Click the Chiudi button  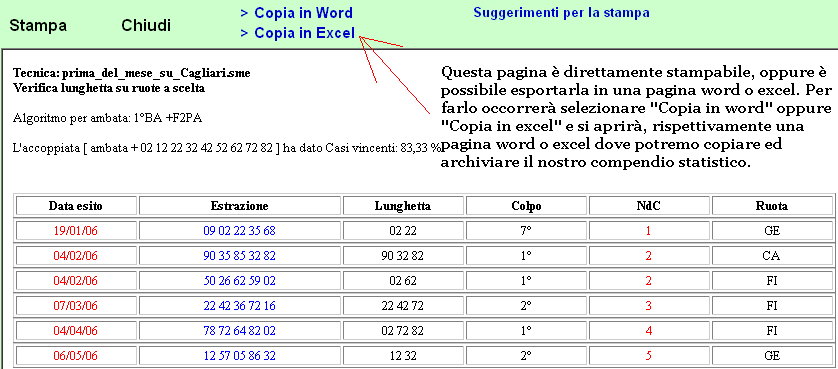[146, 25]
